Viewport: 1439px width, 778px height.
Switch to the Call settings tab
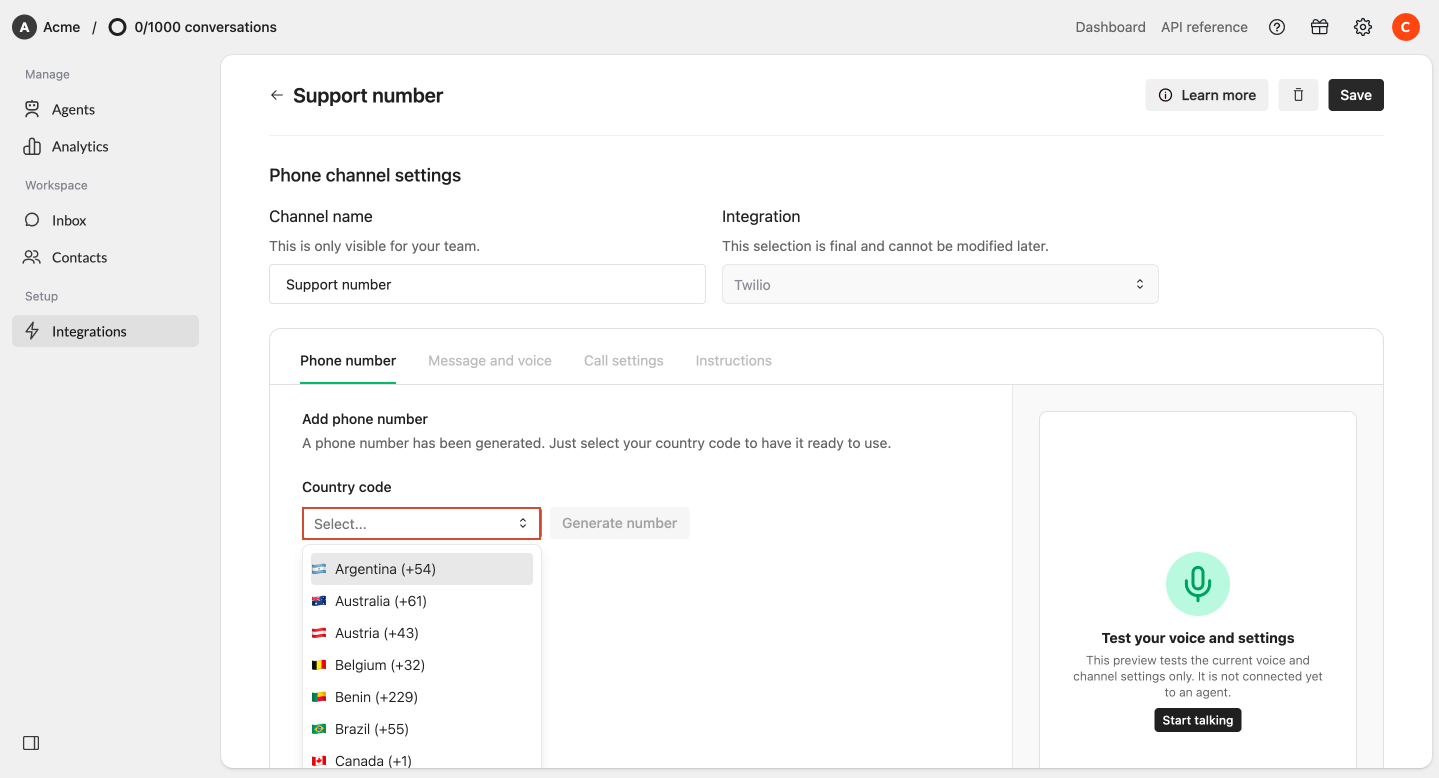pos(624,360)
